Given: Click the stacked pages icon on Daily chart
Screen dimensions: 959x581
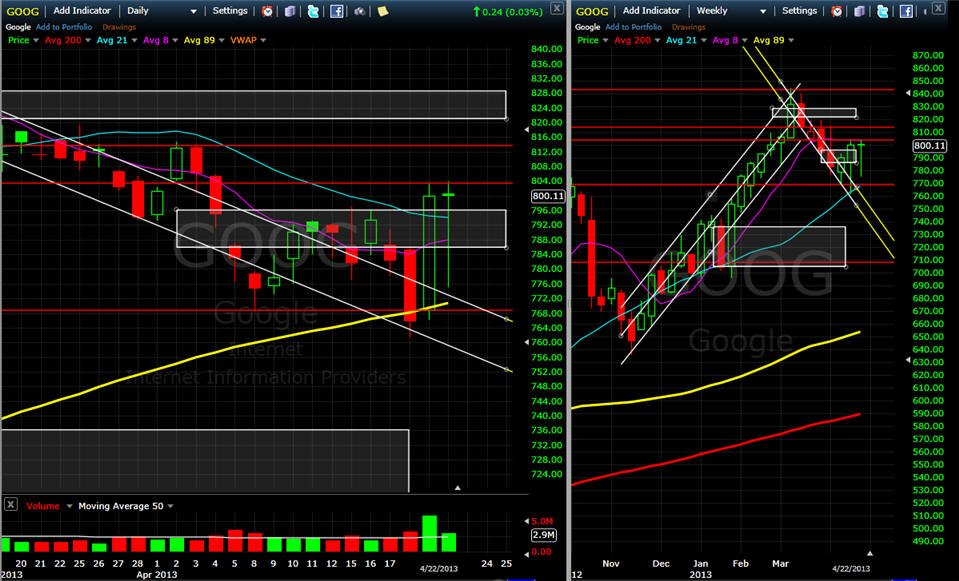Looking at the screenshot, I should [290, 11].
